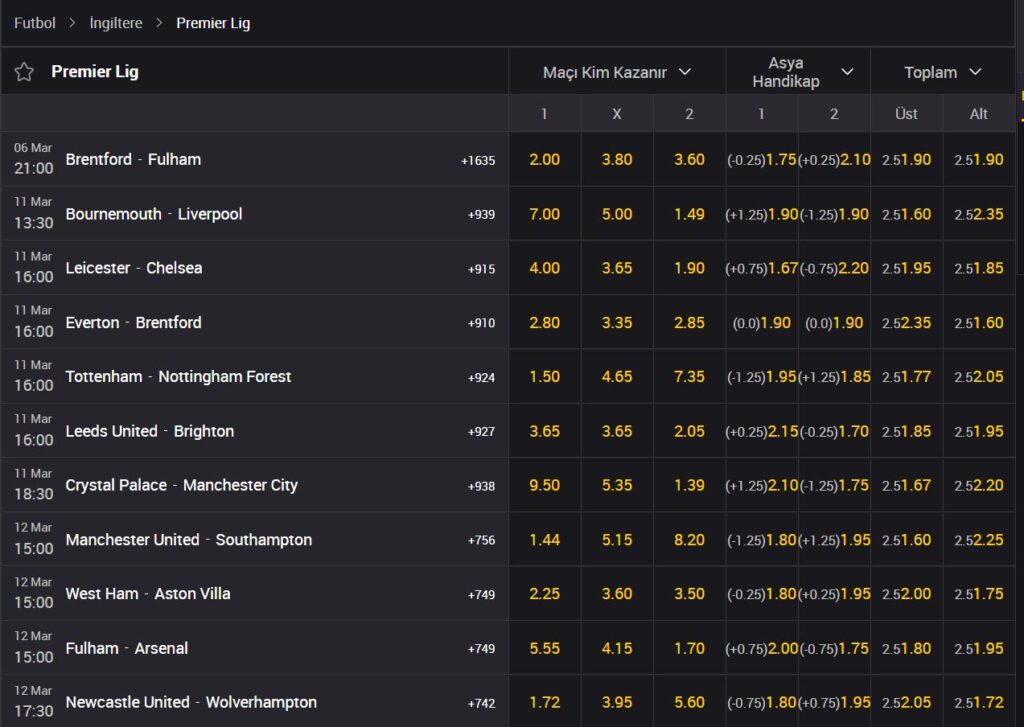Show +927 more markets for Leeds United - Brighton
The height and width of the screenshot is (727, 1024).
pyautogui.click(x=481, y=432)
